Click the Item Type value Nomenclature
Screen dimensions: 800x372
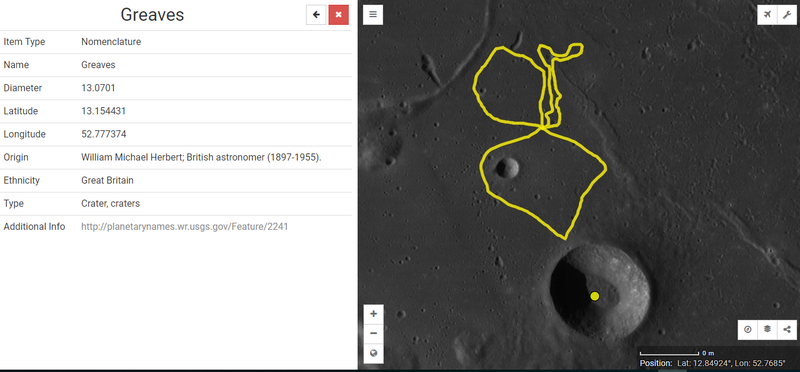(x=111, y=42)
